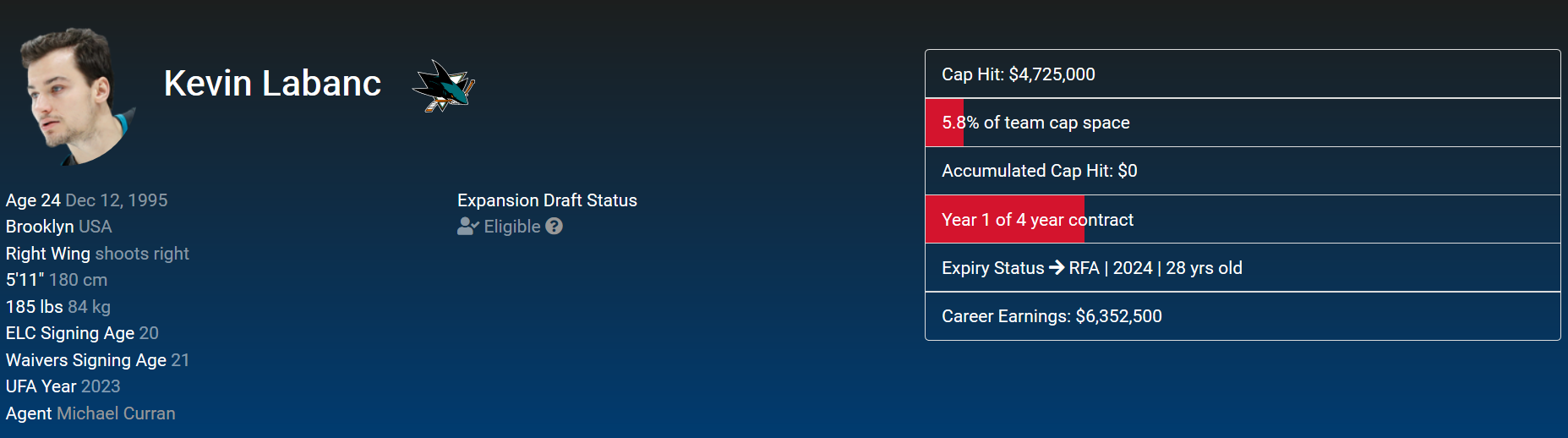Image resolution: width=1568 pixels, height=438 pixels.
Task: Click the arrow icon in Expiry Status
Action: point(1057,268)
